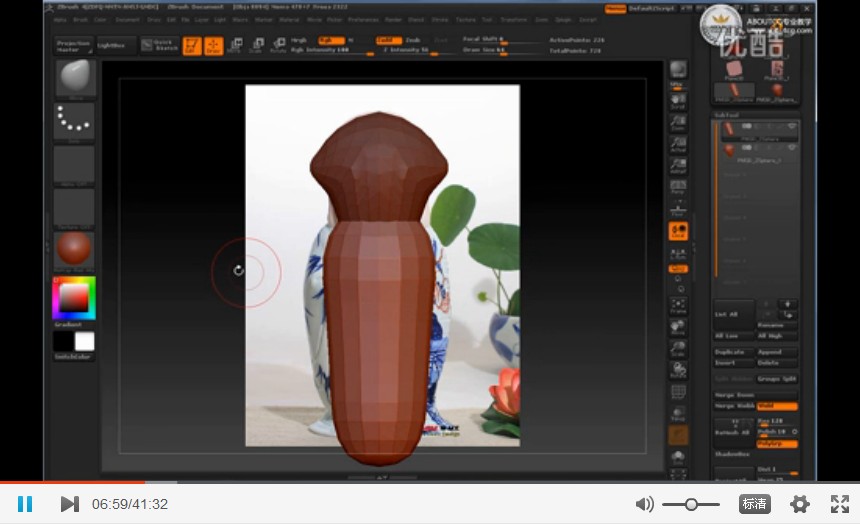Open video quality 标清 dropdown
Screen dimensions: 860x524
pyautogui.click(x=754, y=504)
